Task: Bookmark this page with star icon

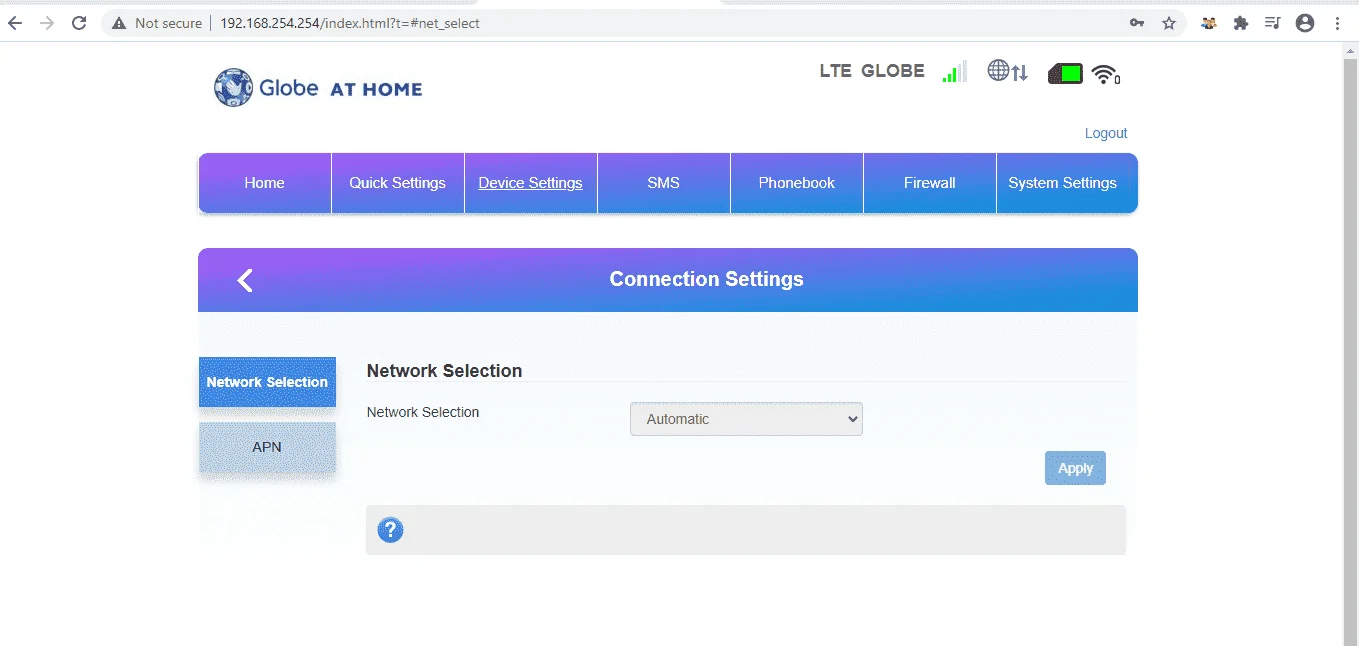Action: [x=1169, y=23]
